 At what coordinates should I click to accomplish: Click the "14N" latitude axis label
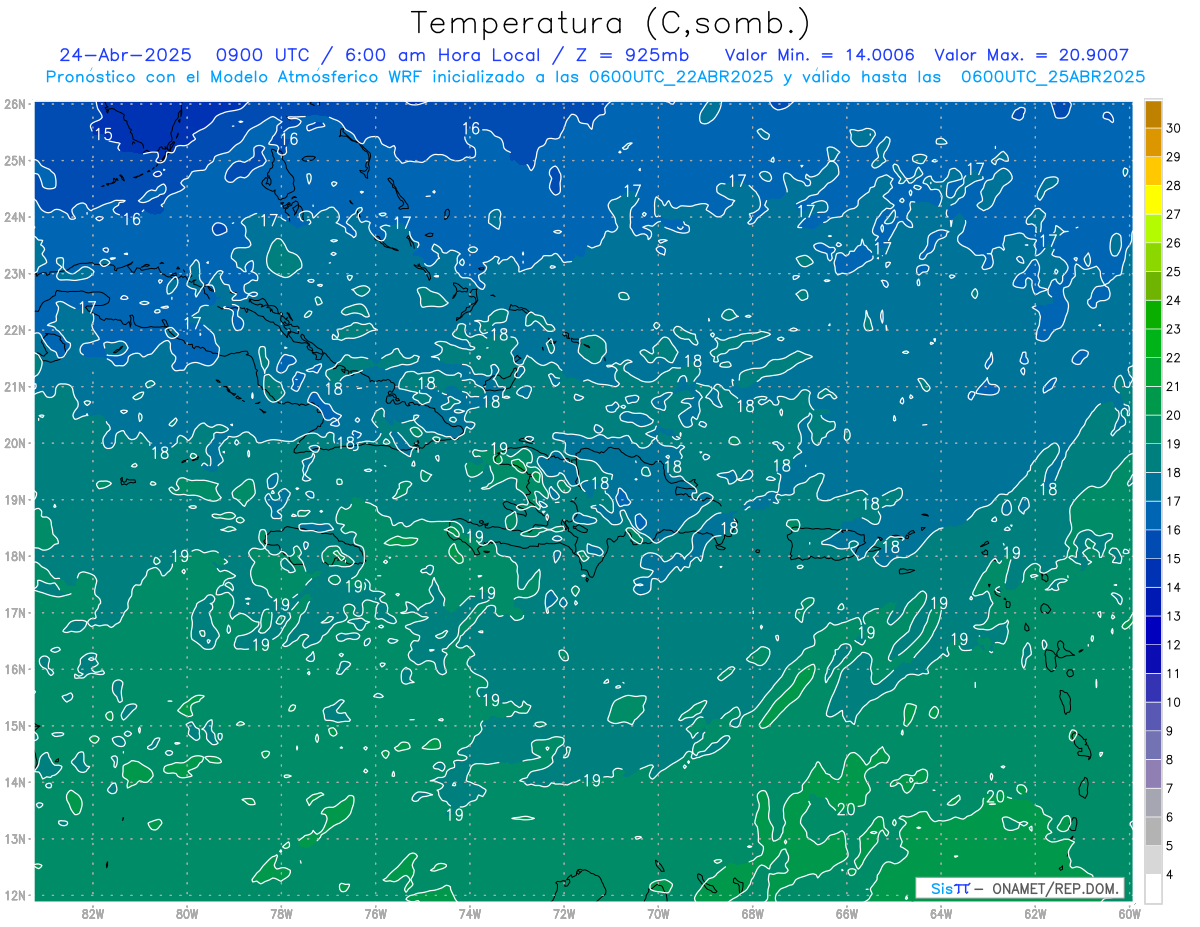14,782
